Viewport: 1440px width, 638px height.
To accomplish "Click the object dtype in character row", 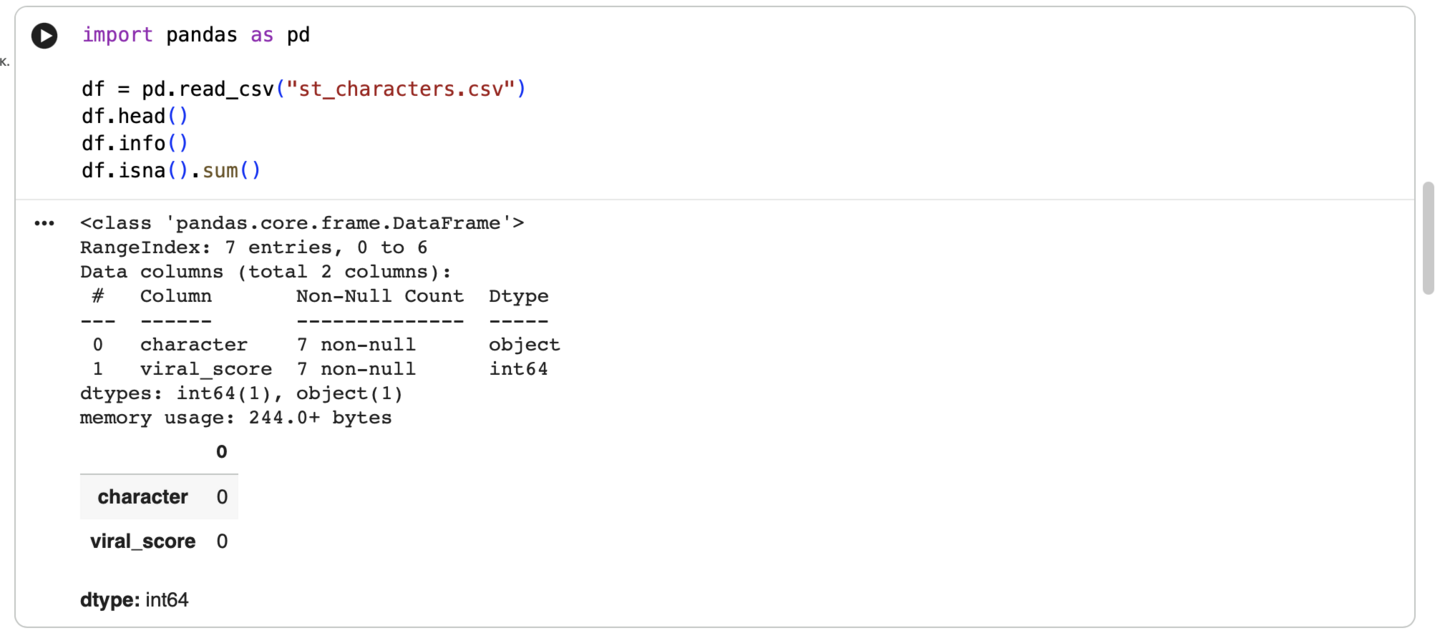I will pyautogui.click(x=524, y=345).
